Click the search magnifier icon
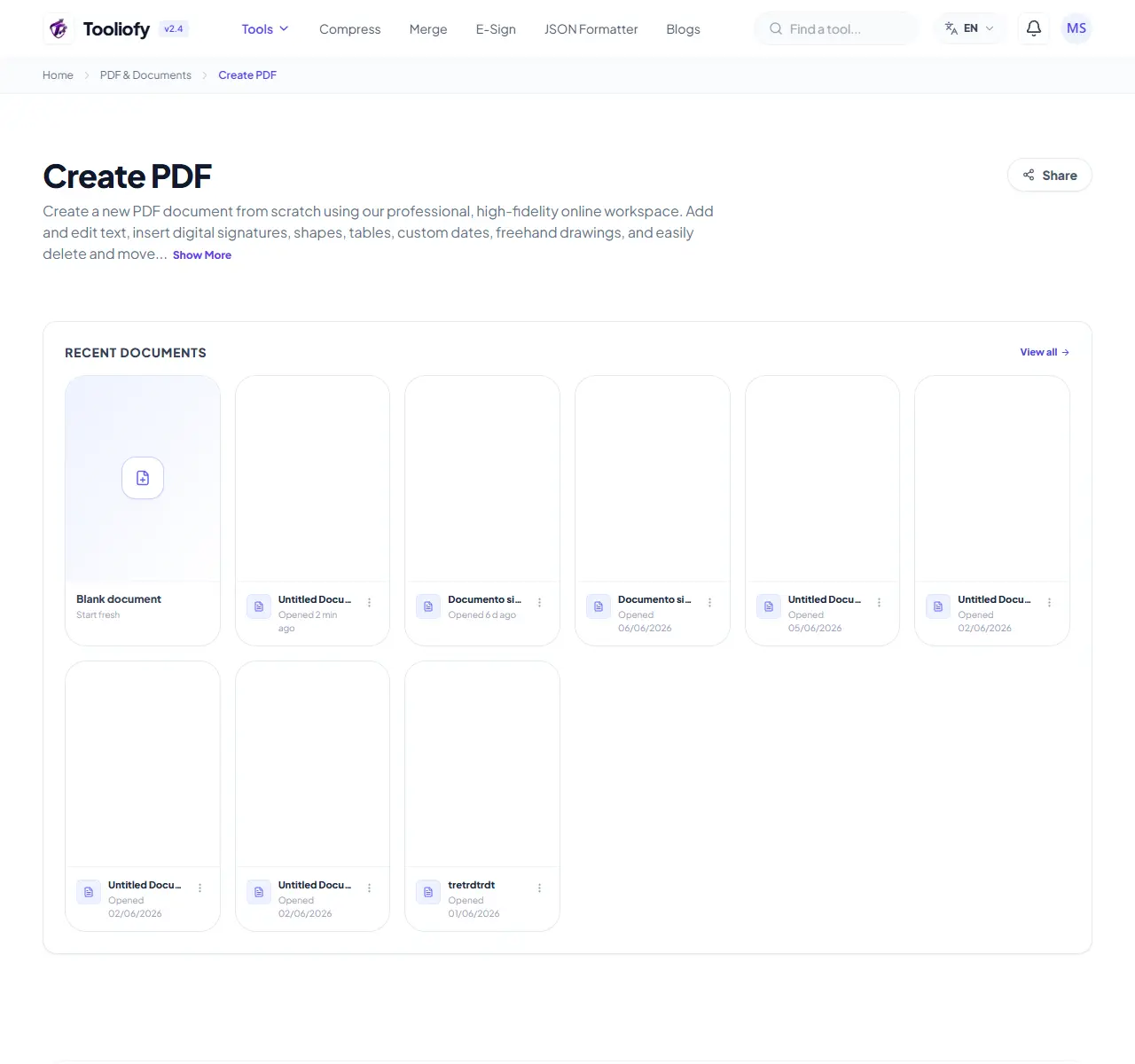The height and width of the screenshot is (1064, 1135). pos(776,29)
